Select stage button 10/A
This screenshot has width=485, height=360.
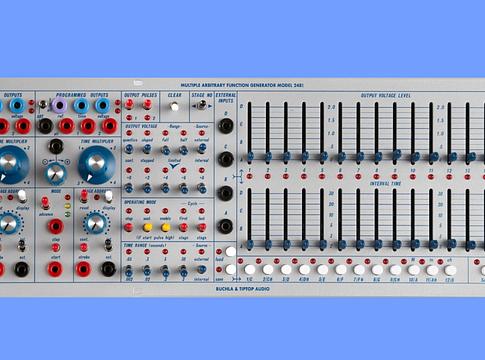click(414, 270)
